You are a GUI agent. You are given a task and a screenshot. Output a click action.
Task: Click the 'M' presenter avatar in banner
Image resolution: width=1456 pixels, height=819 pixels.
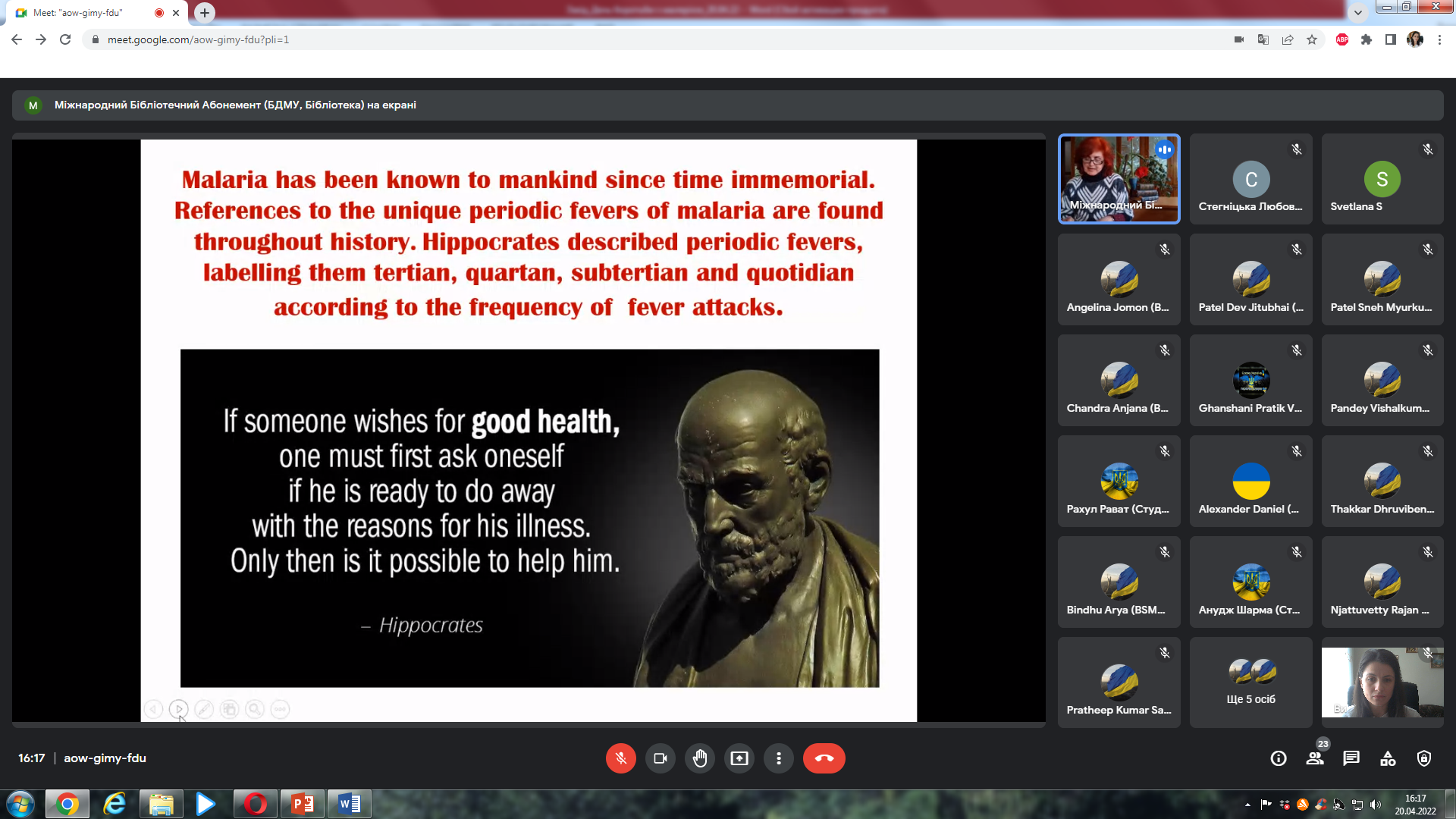(33, 105)
